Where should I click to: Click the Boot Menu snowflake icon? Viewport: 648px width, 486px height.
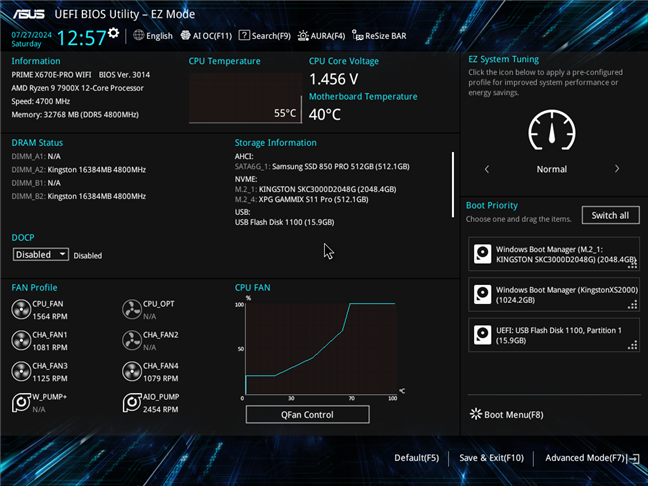[476, 414]
